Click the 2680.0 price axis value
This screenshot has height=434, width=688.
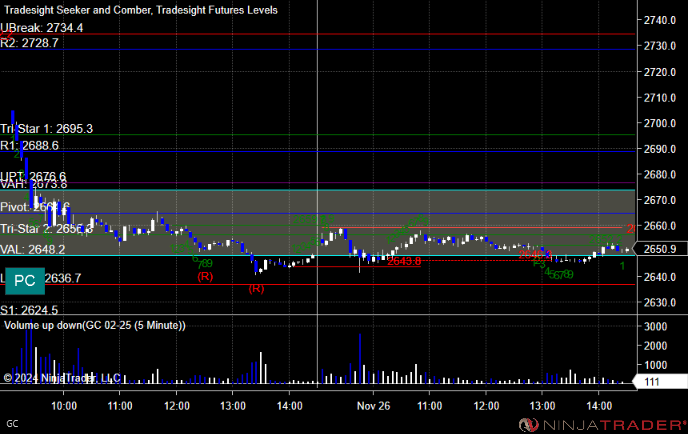coord(659,175)
